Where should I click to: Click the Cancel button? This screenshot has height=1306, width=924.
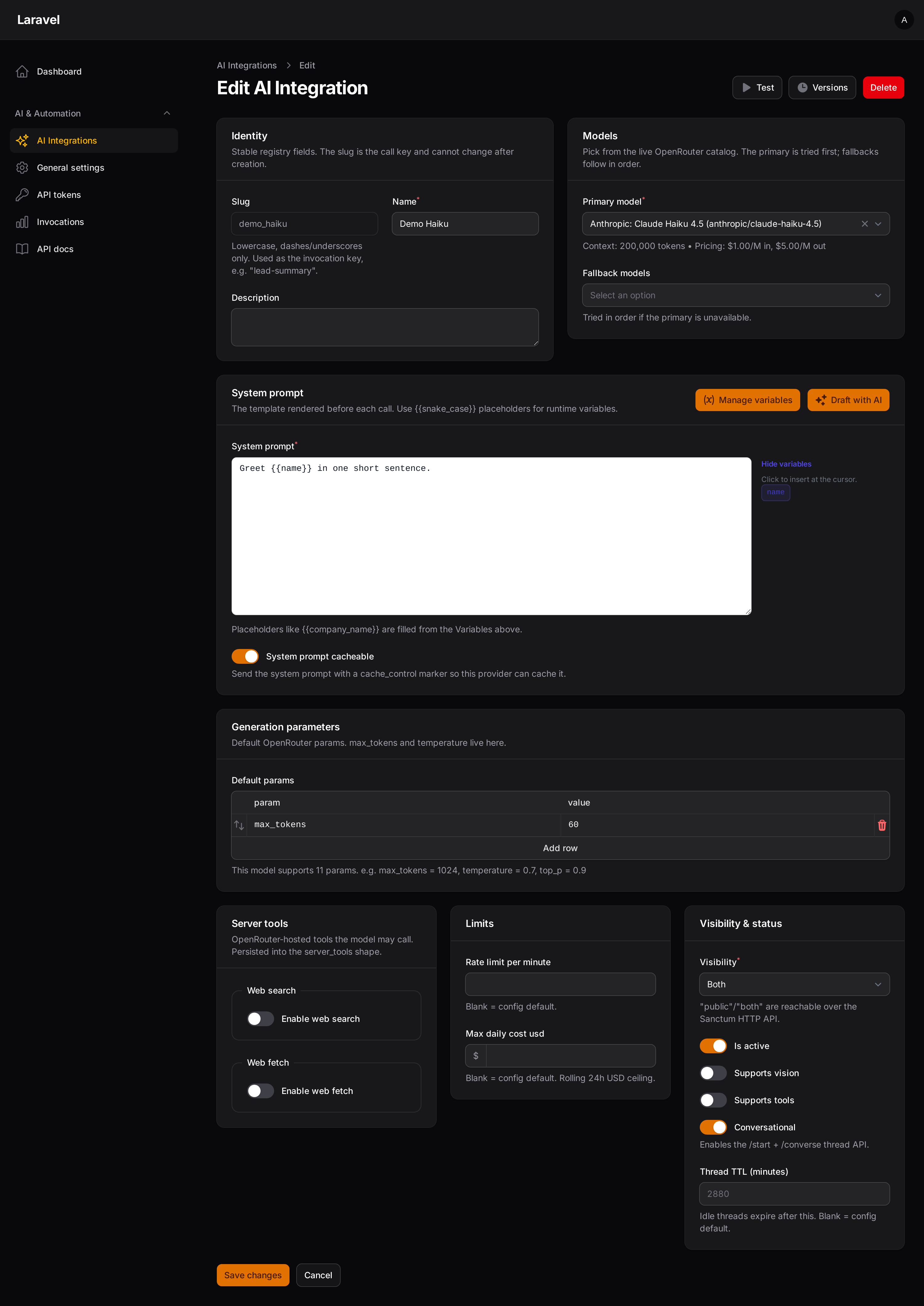tap(318, 1275)
